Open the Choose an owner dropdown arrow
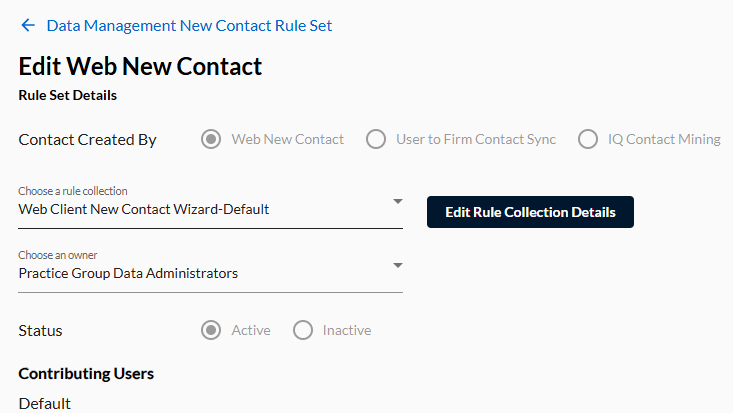 tap(398, 266)
